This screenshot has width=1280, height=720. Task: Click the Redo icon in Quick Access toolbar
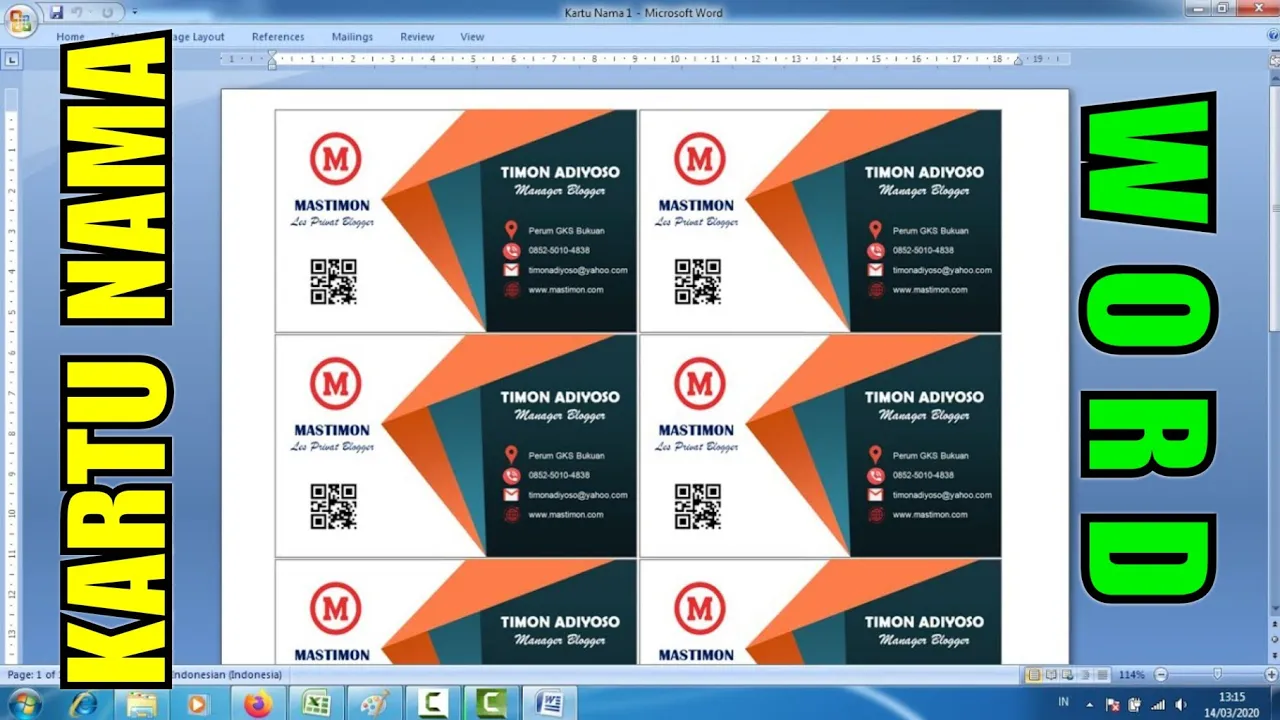pos(107,12)
